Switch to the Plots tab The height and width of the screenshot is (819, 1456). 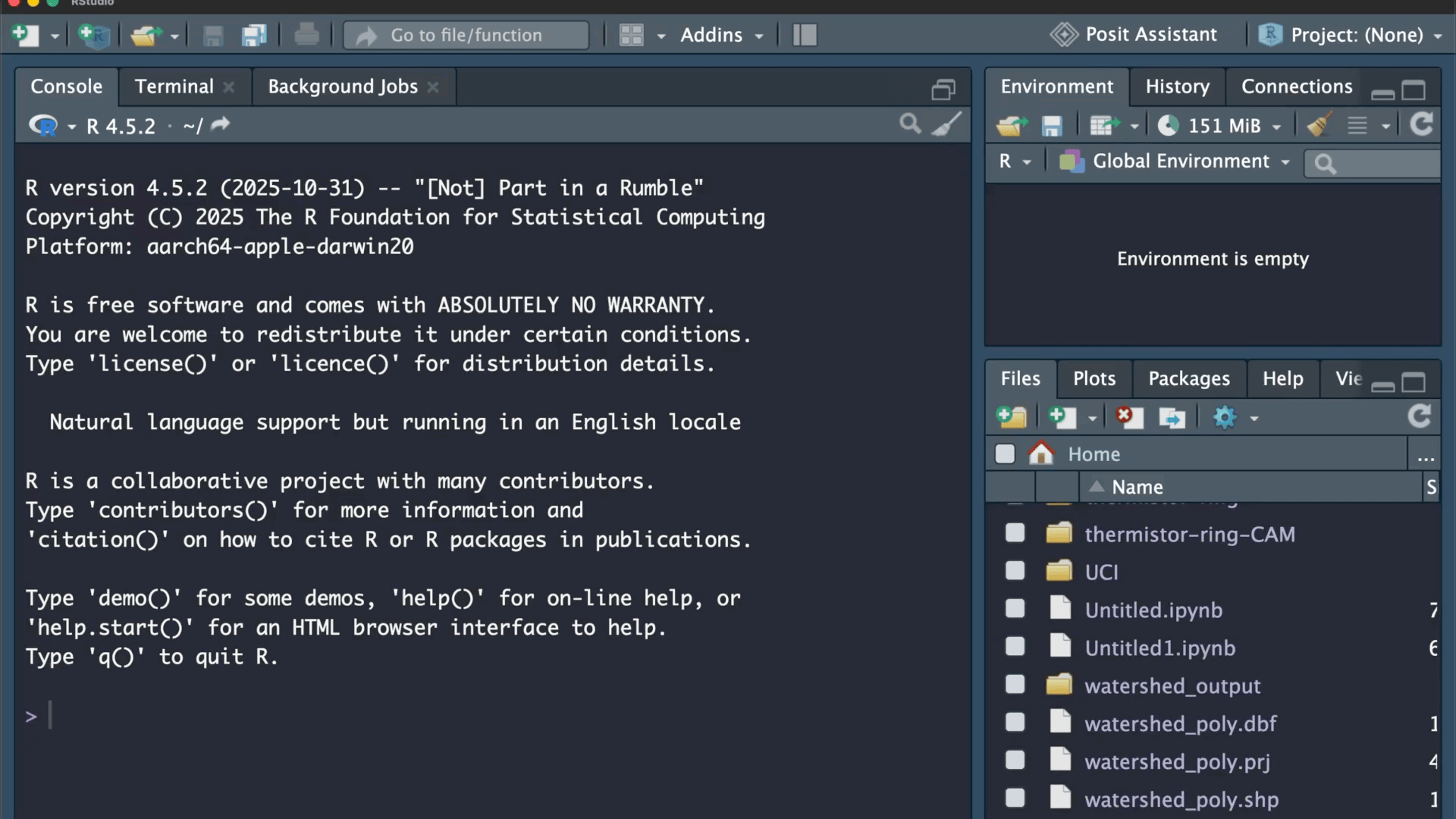(1094, 378)
